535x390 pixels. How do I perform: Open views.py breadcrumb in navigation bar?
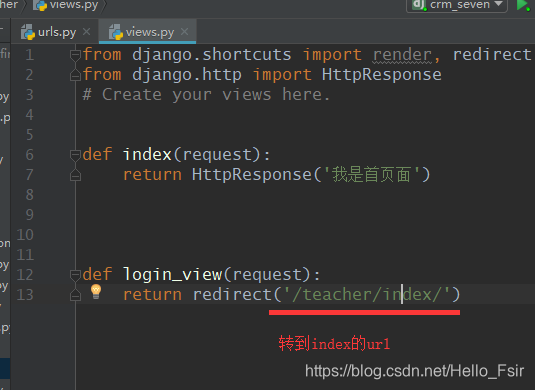[66, 5]
